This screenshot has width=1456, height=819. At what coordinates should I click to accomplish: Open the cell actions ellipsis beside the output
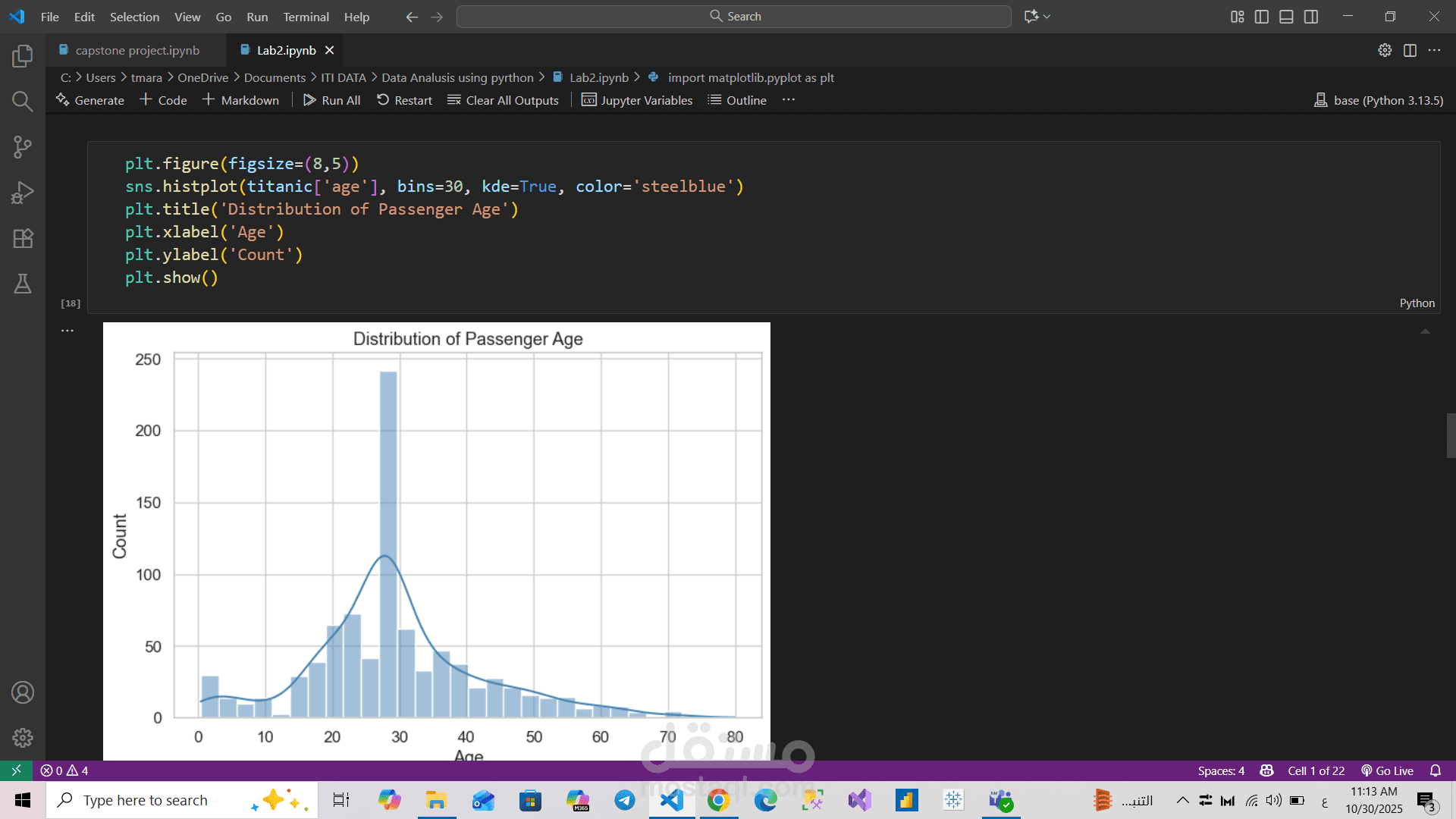point(67,329)
